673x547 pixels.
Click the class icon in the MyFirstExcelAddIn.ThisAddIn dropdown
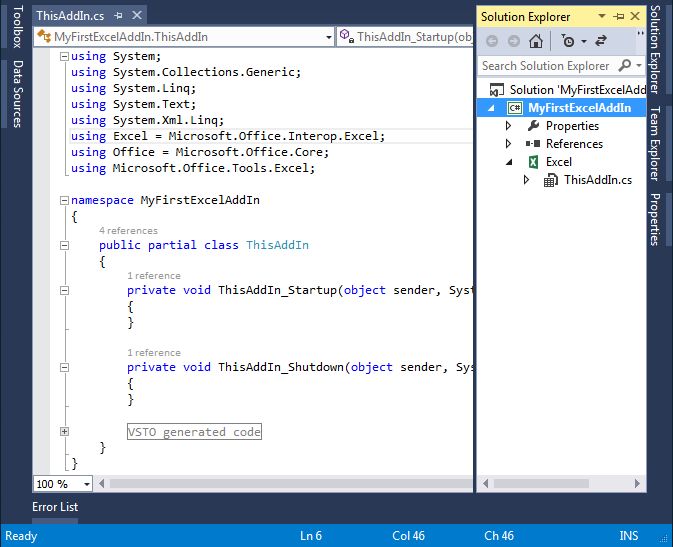pos(44,36)
